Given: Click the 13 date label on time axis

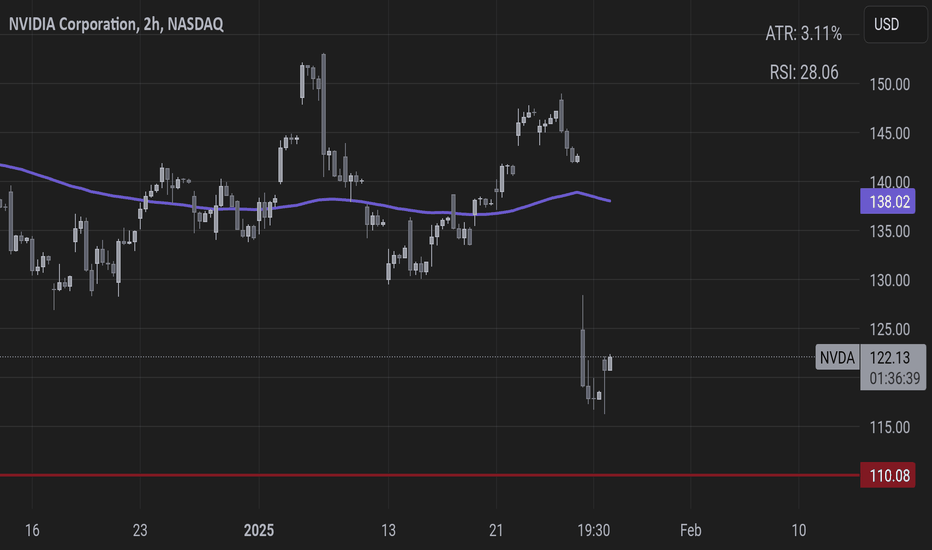Looking at the screenshot, I should pyautogui.click(x=388, y=530).
